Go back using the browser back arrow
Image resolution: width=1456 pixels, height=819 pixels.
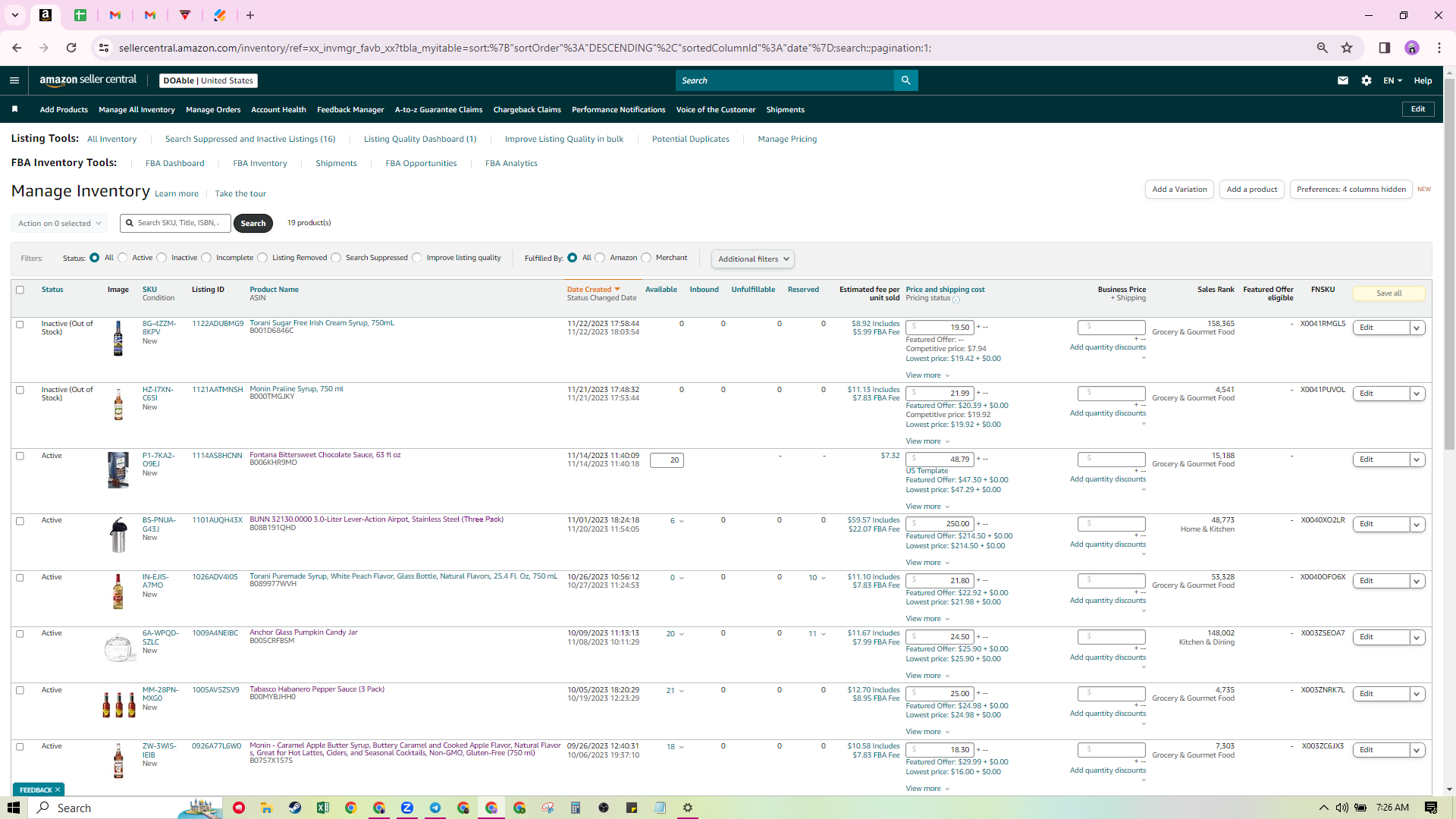pyautogui.click(x=17, y=48)
